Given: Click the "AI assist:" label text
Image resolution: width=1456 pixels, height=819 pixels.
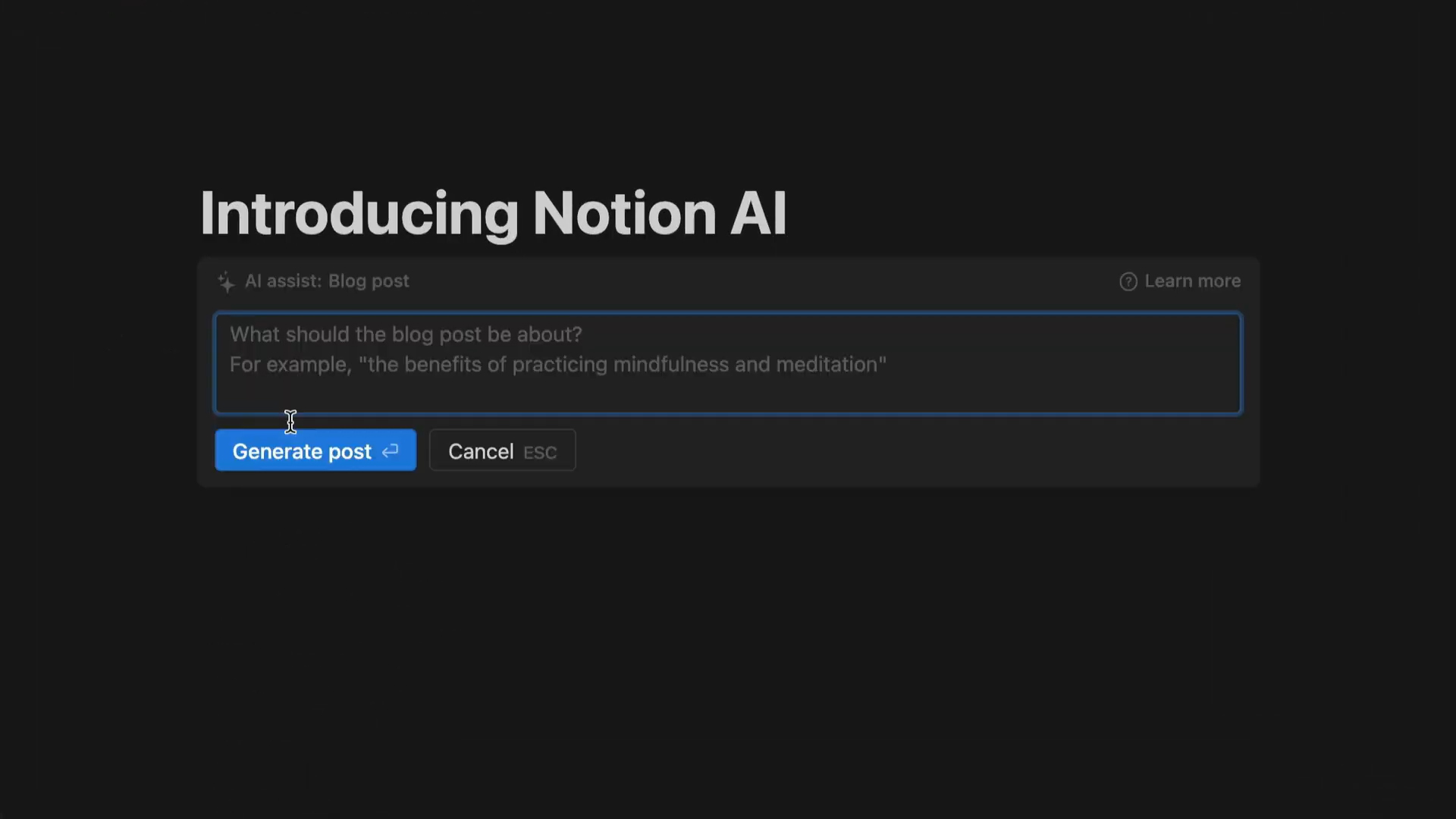Looking at the screenshot, I should 283,281.
